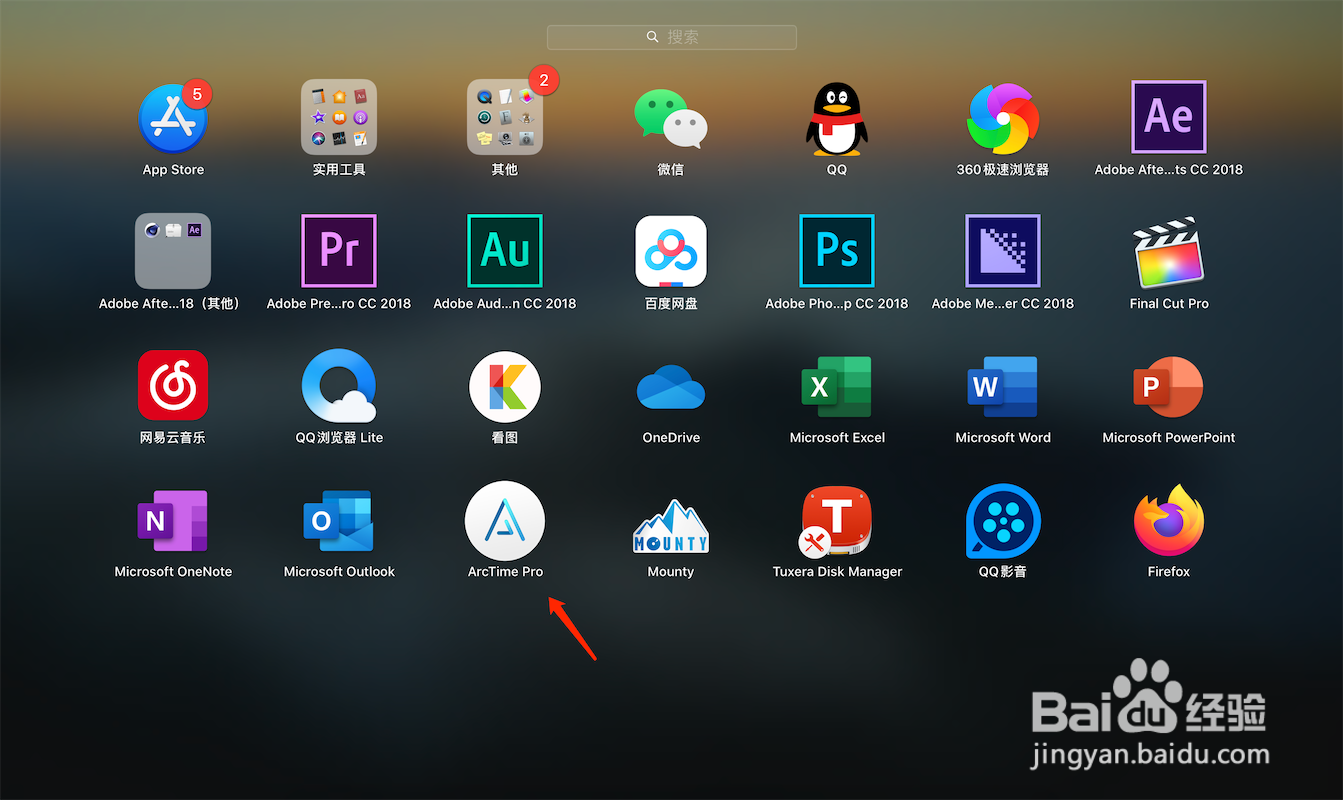1343x800 pixels.
Task: Launch Firefox
Action: tap(1169, 519)
